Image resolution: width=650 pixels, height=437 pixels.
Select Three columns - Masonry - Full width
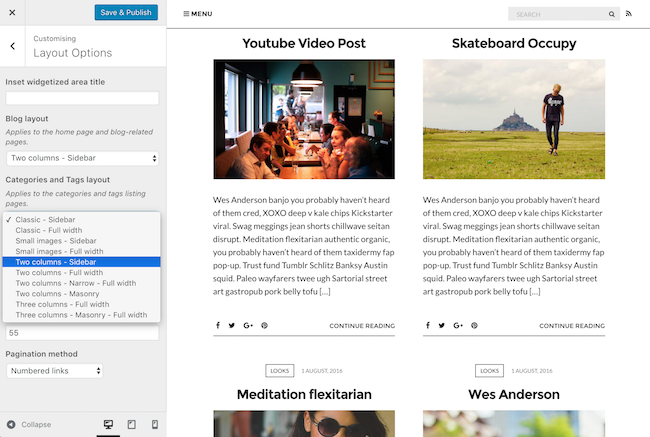click(81, 315)
